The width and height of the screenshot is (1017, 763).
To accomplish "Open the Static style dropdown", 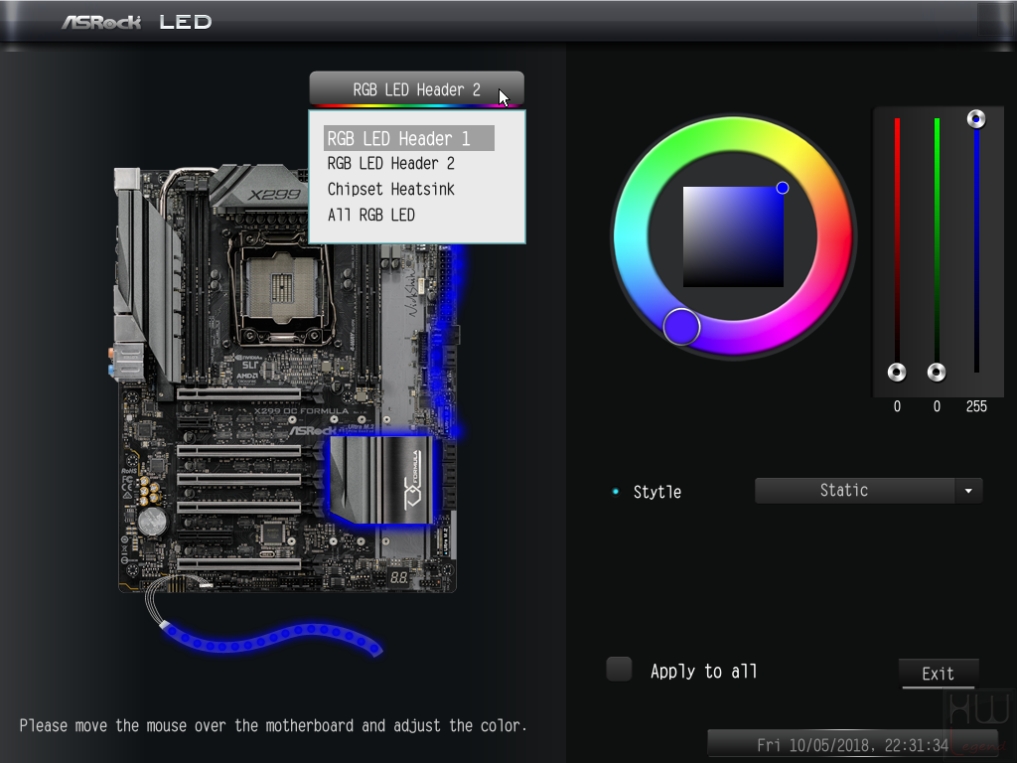I will coord(868,490).
